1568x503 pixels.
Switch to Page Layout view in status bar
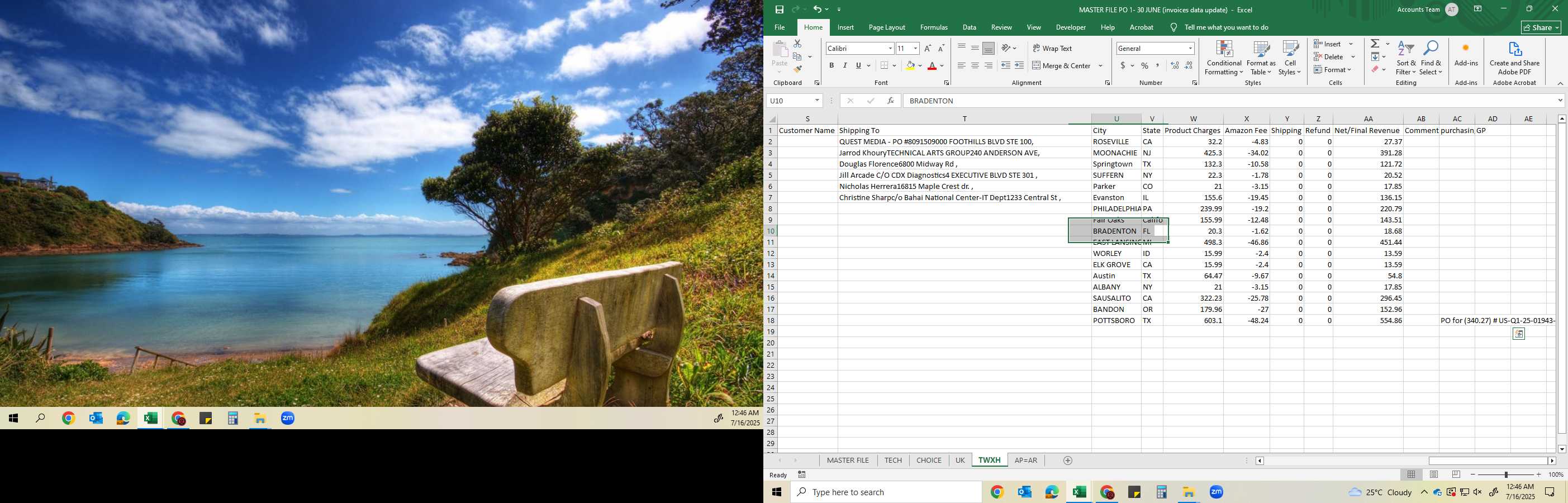[1433, 474]
